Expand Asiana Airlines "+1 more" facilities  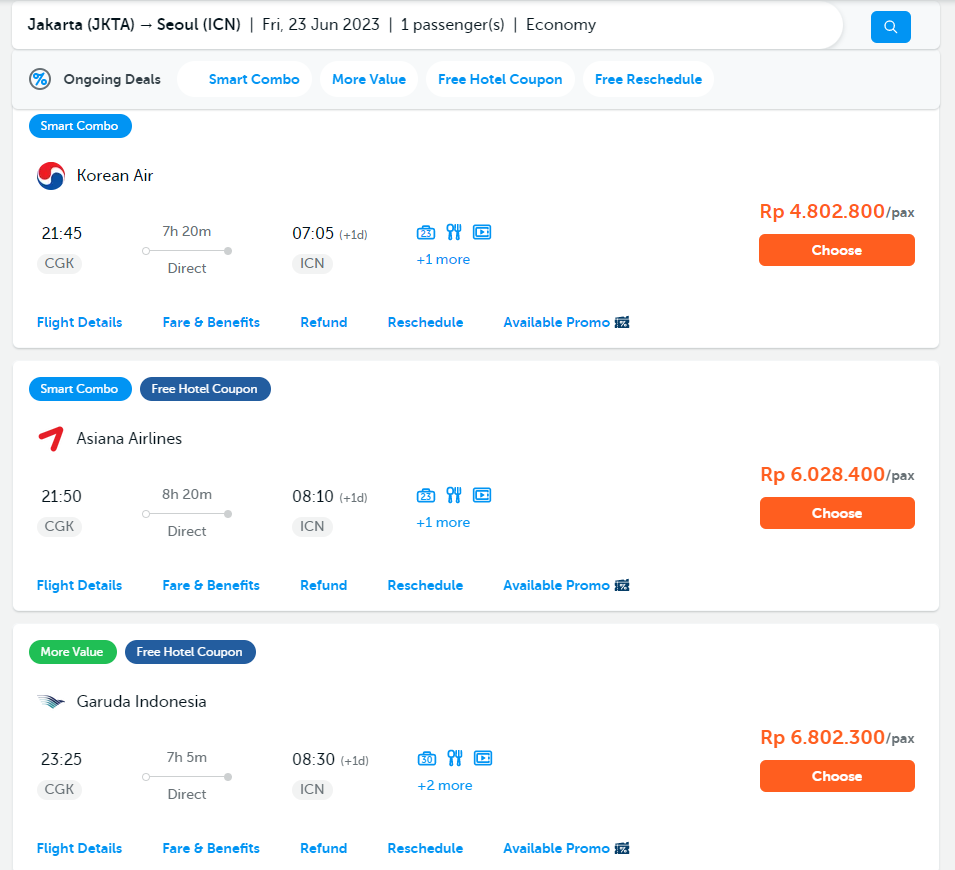point(443,523)
